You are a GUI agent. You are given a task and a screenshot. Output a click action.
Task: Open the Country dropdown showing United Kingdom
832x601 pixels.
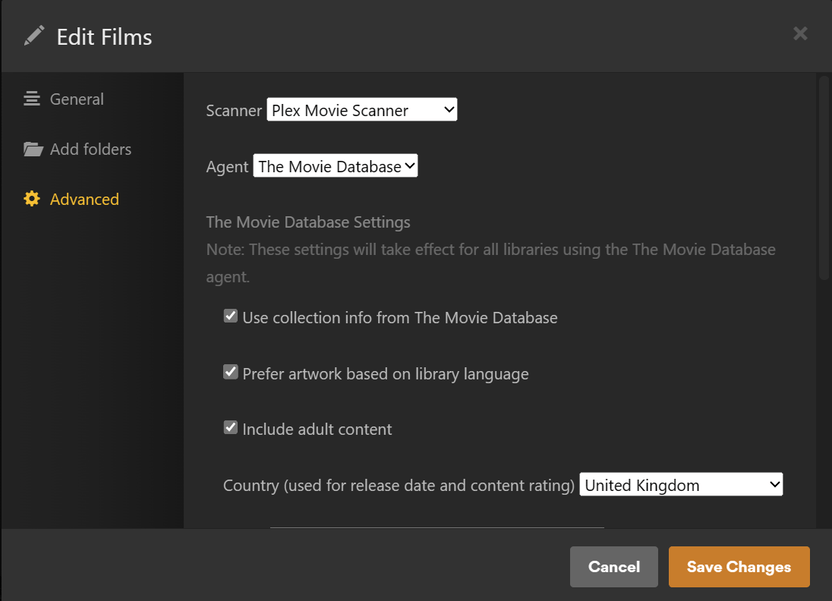[x=681, y=484]
